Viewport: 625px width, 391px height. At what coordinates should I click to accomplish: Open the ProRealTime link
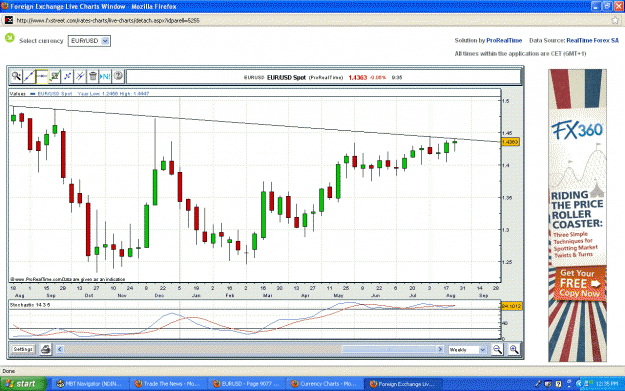click(x=504, y=40)
